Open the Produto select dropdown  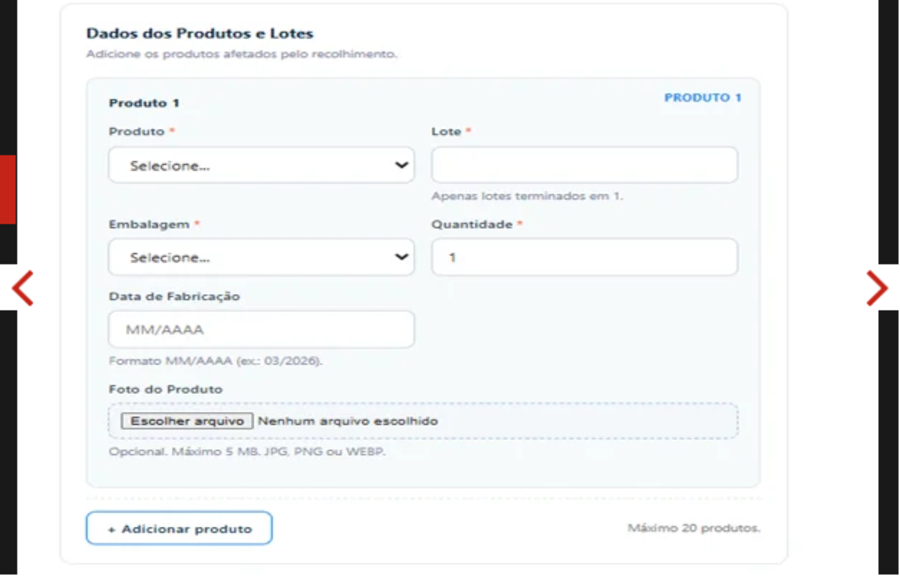coord(261,165)
